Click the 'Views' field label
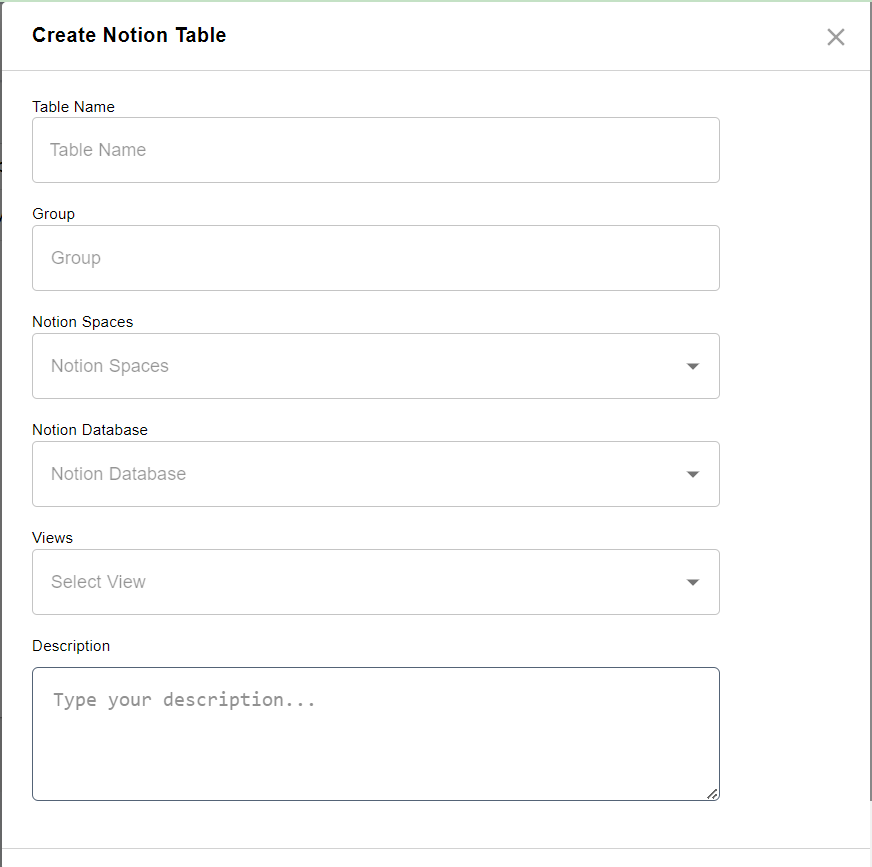This screenshot has width=872, height=867. [x=52, y=538]
